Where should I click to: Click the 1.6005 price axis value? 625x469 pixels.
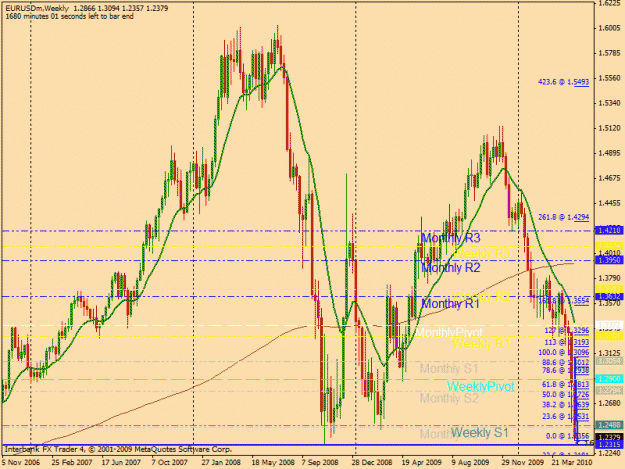pyautogui.click(x=609, y=28)
